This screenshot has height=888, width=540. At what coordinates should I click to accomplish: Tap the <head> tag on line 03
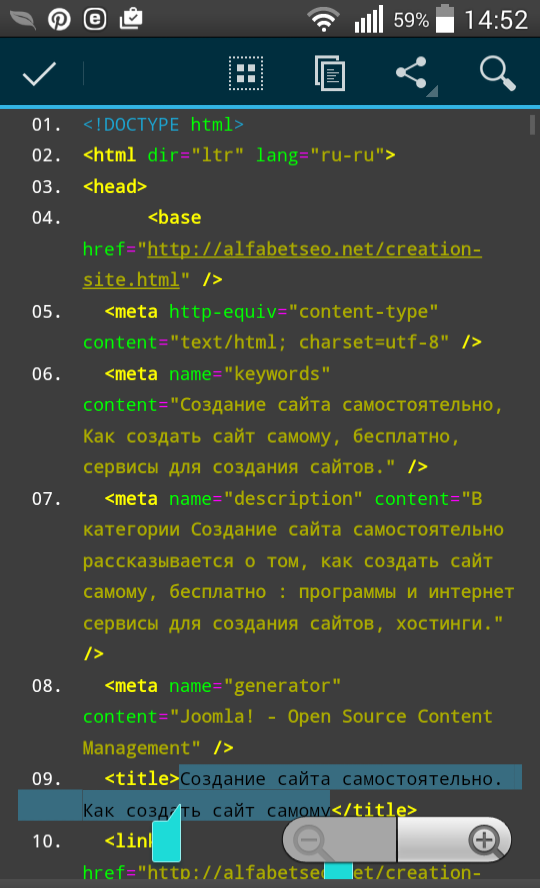[115, 186]
